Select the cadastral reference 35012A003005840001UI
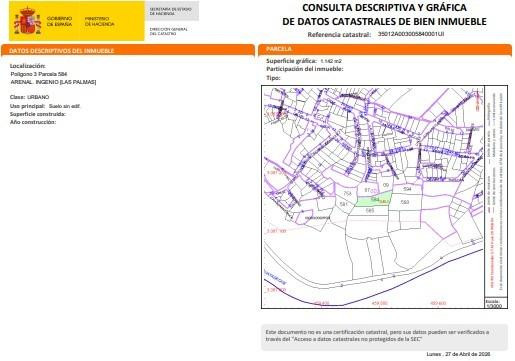The image size is (515, 361). coord(411,34)
